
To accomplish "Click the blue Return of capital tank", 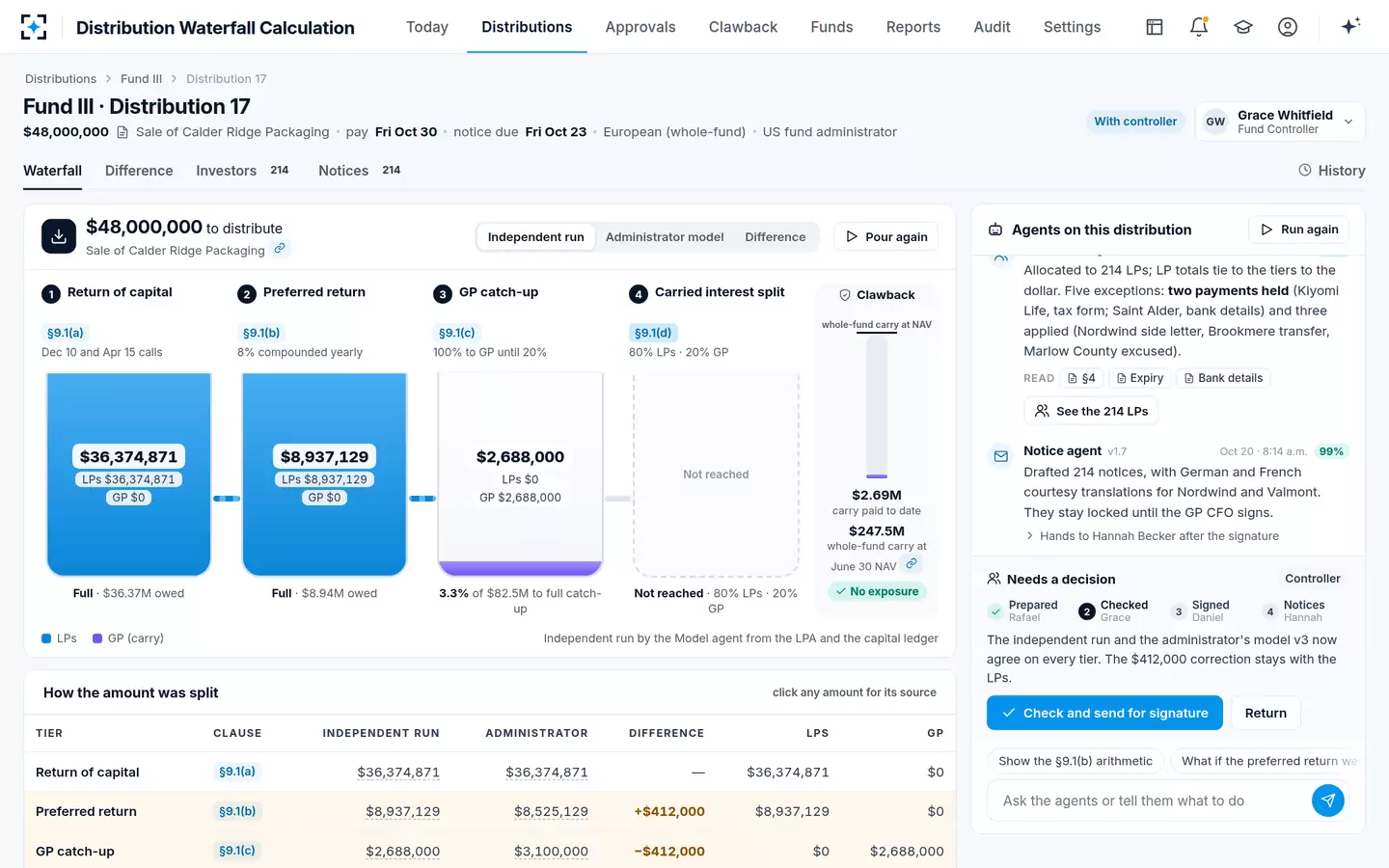I will point(129,475).
